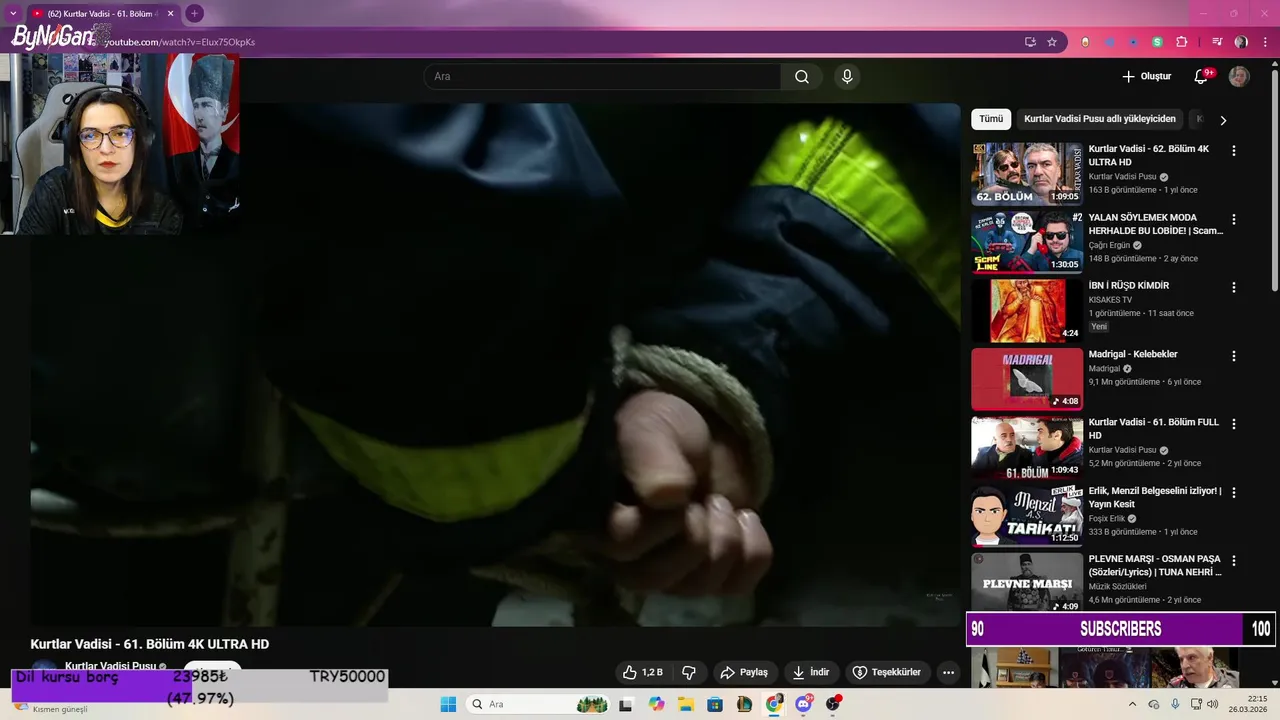This screenshot has height=720, width=1280.
Task: Open the Windows Start menu
Action: pos(447,704)
